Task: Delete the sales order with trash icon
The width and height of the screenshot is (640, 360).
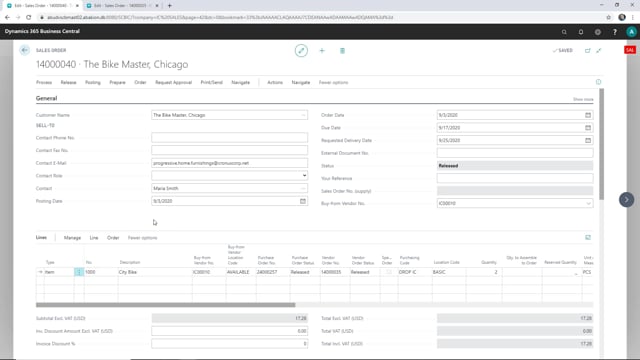Action: (342, 51)
